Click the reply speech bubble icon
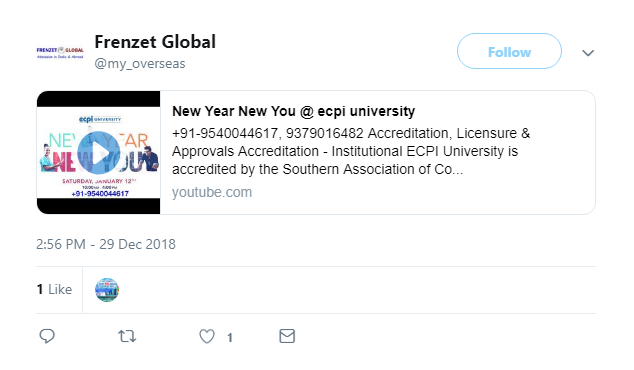The image size is (634, 370). click(47, 336)
